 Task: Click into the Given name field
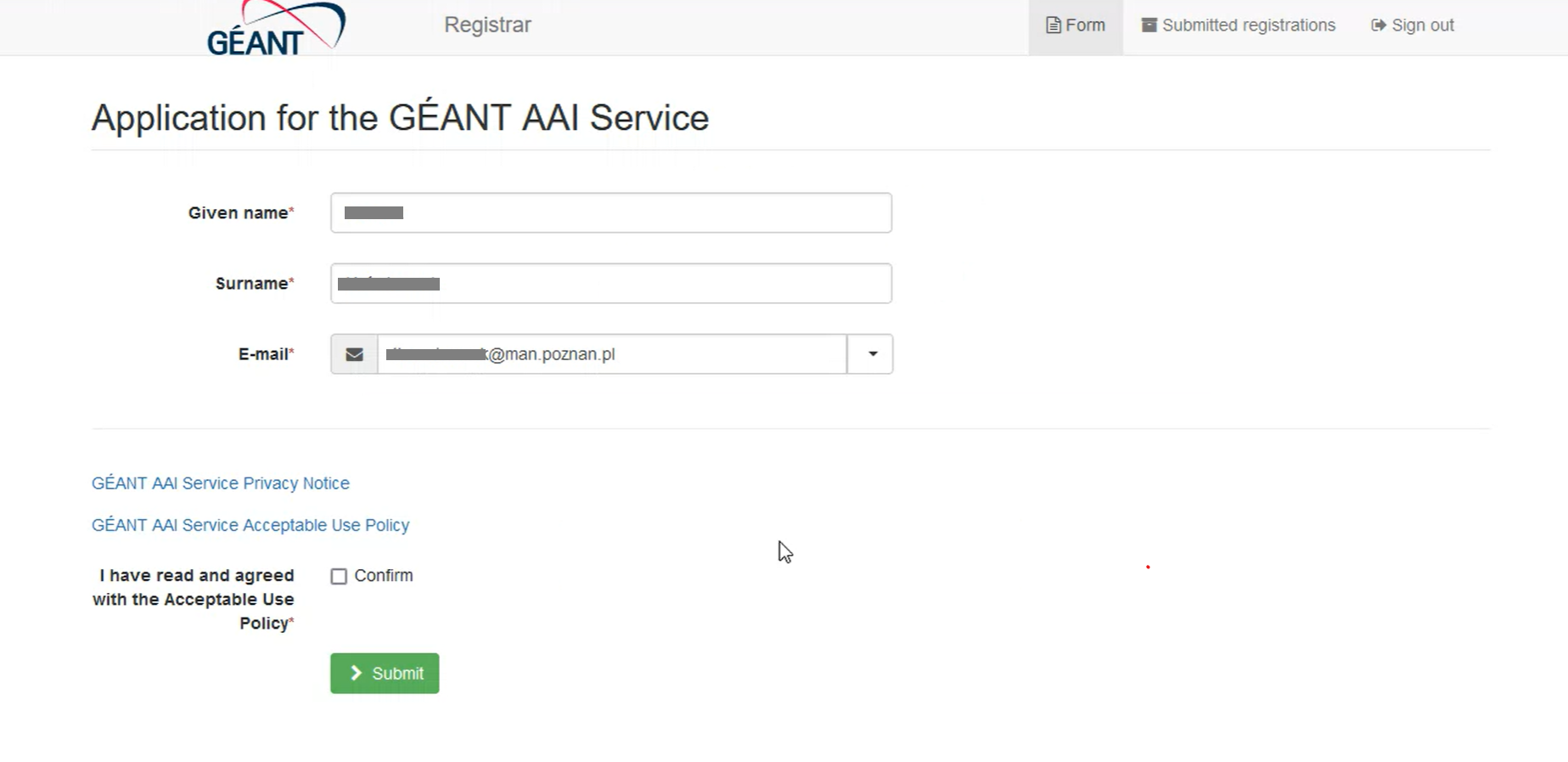click(x=611, y=212)
